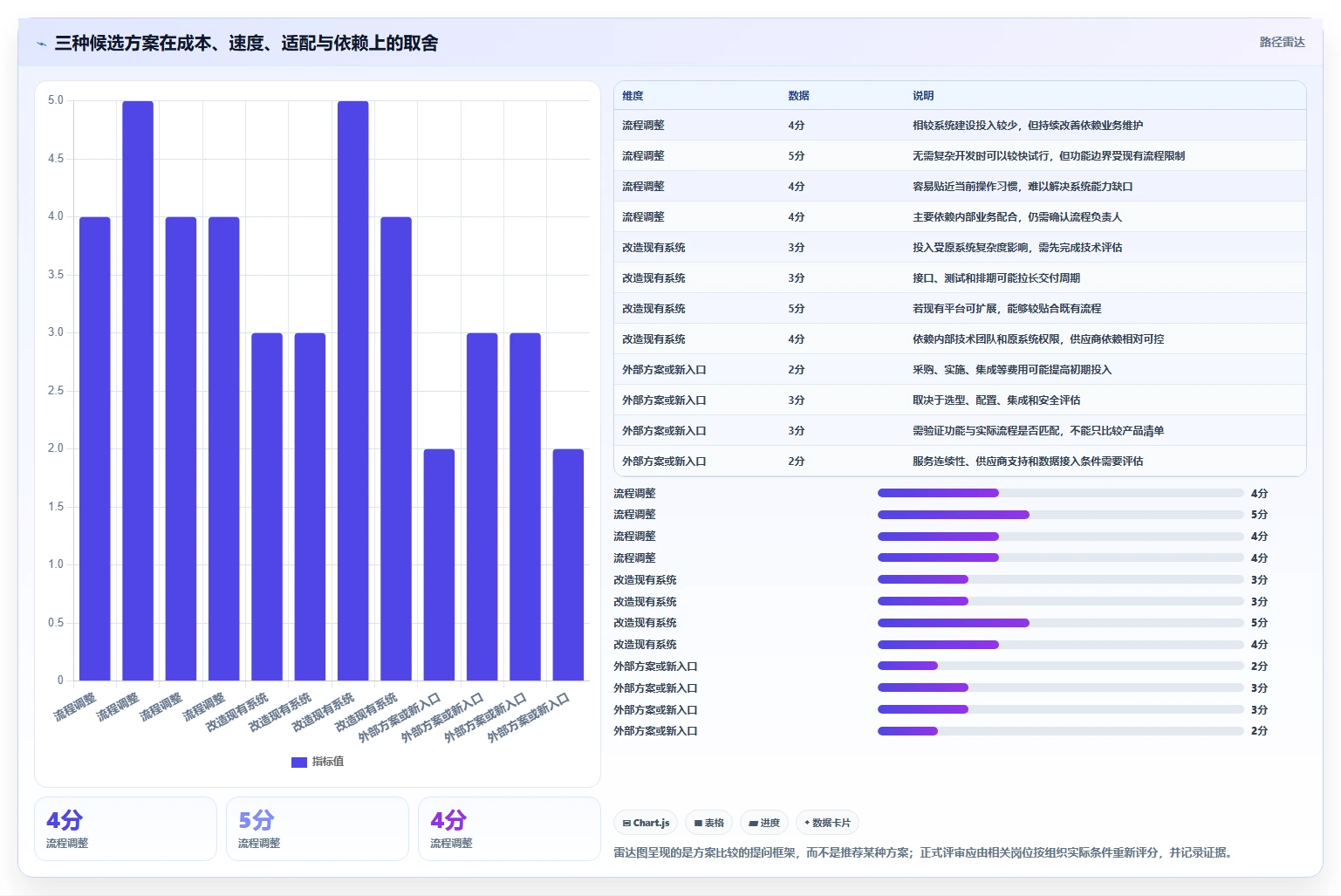Click the 改造现有系统 5分 progress bar

point(1060,623)
